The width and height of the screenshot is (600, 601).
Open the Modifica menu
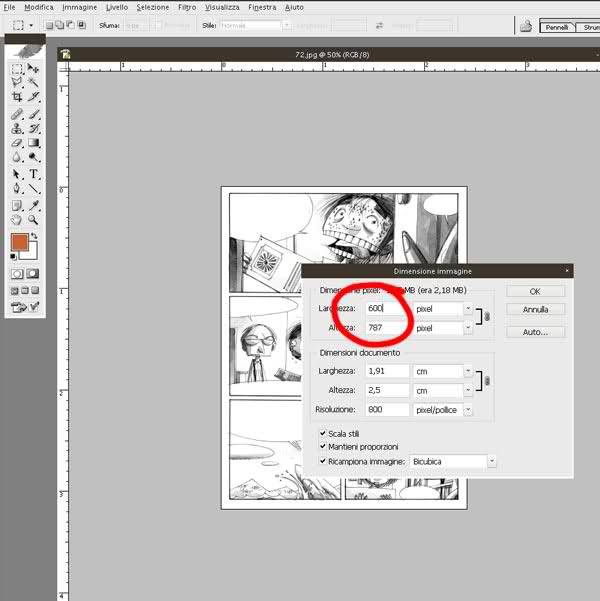pyautogui.click(x=38, y=7)
